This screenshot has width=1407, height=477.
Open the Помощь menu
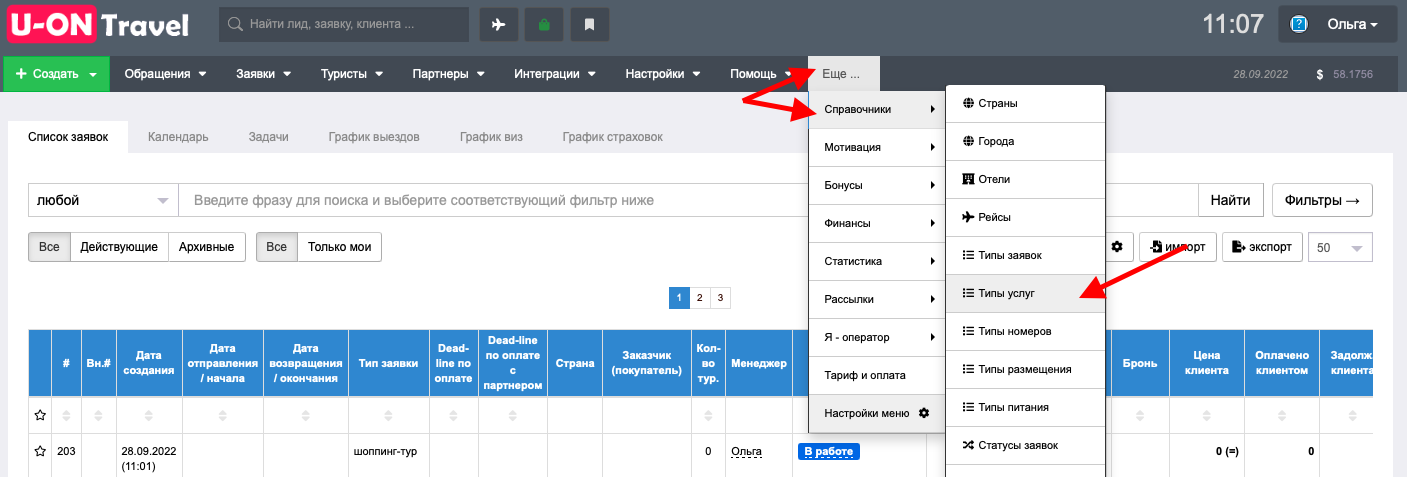(762, 74)
